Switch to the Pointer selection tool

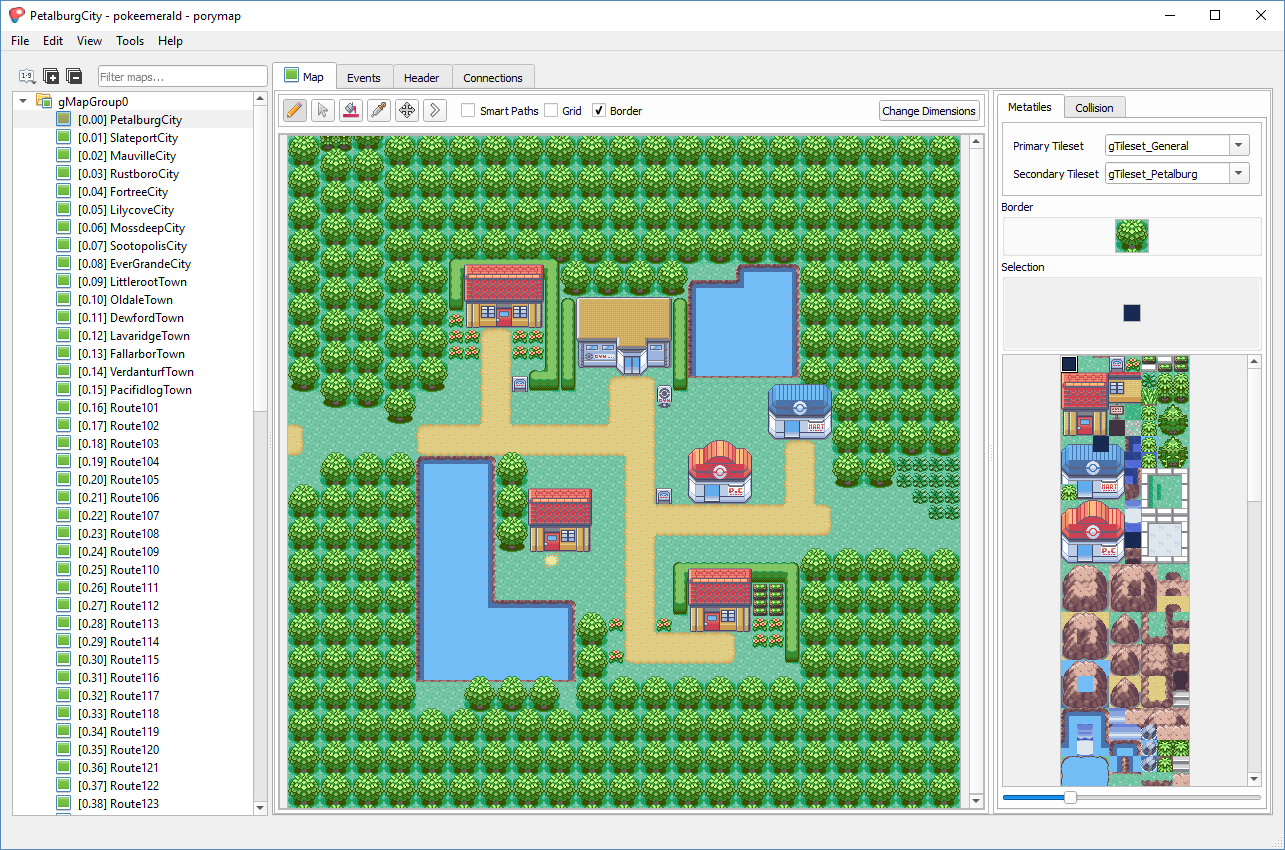point(322,110)
